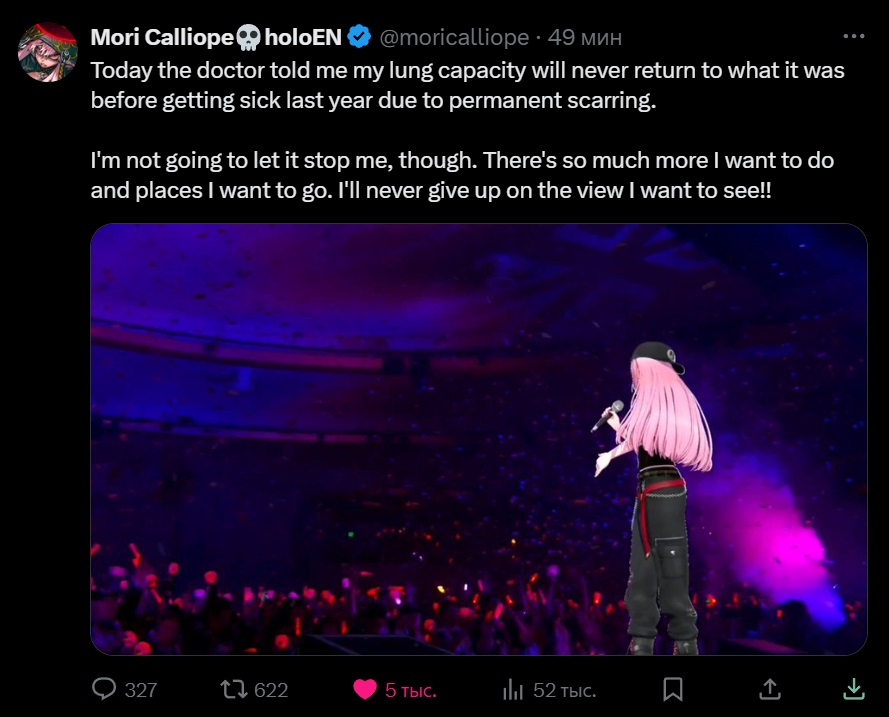Click the share upload arrow icon
889x717 pixels.
pyautogui.click(x=769, y=689)
